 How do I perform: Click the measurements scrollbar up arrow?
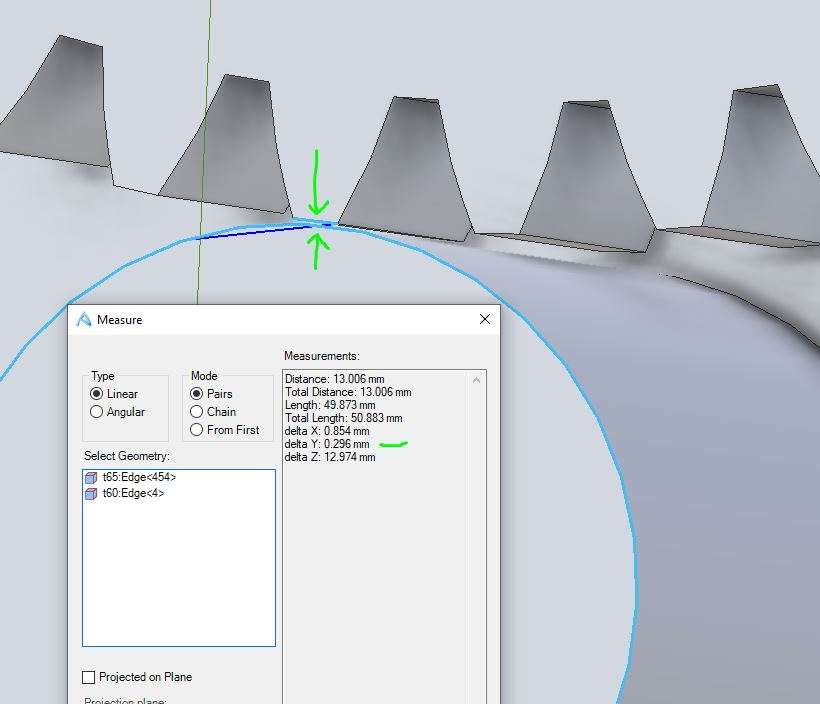point(476,380)
